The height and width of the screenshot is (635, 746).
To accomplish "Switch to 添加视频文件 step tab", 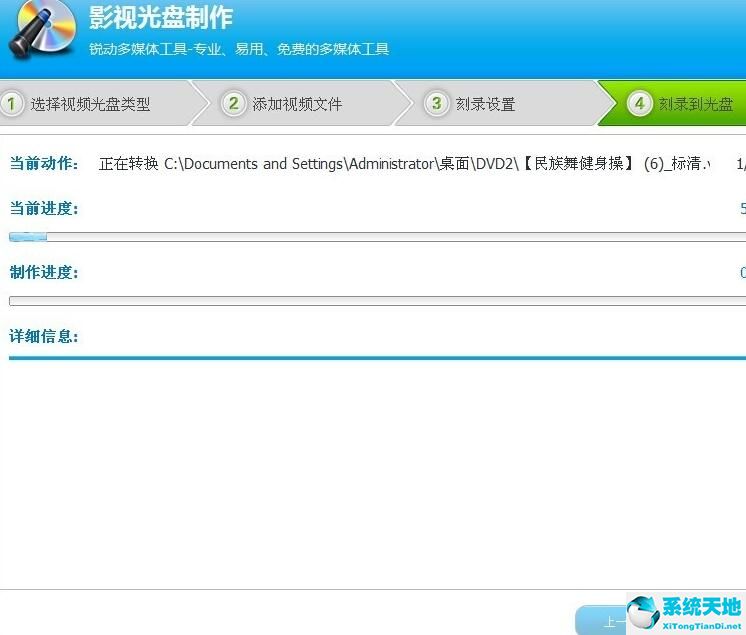I will [297, 104].
